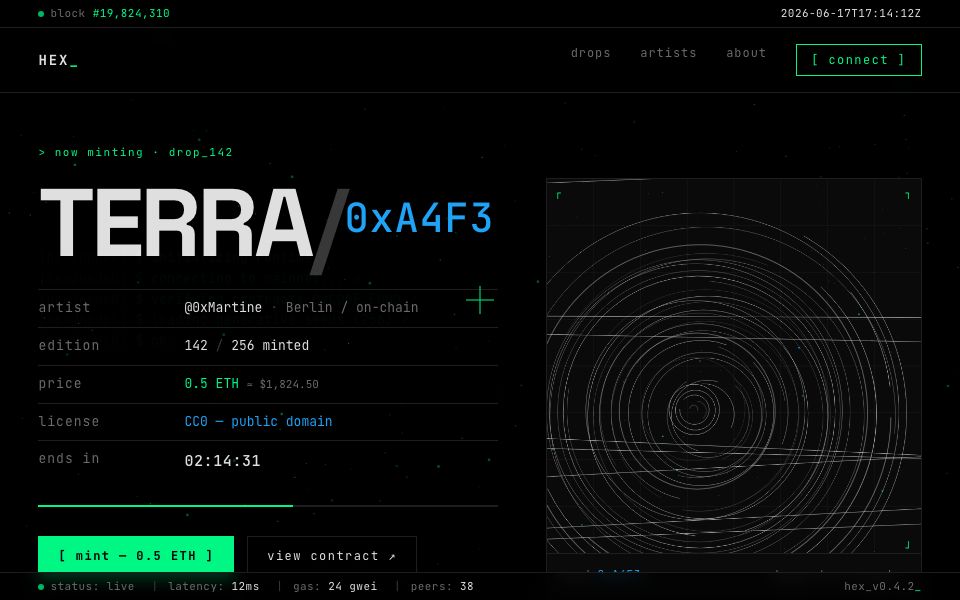Image resolution: width=960 pixels, height=600 pixels.
Task: Click the hex_v0.4.2 version label
Action: 882,587
